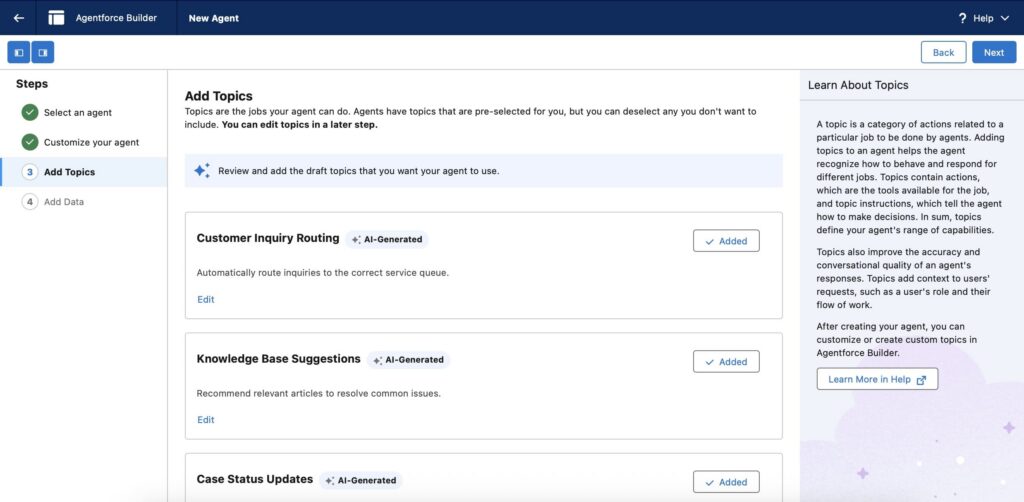Select the Add Data step
The height and width of the screenshot is (502, 1024).
point(64,202)
